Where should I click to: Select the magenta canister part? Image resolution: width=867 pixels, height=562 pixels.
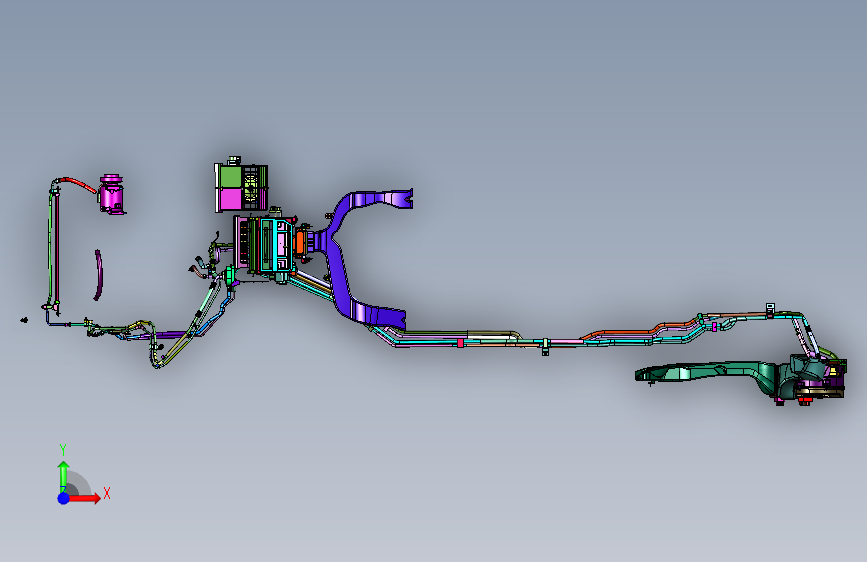pos(112,194)
